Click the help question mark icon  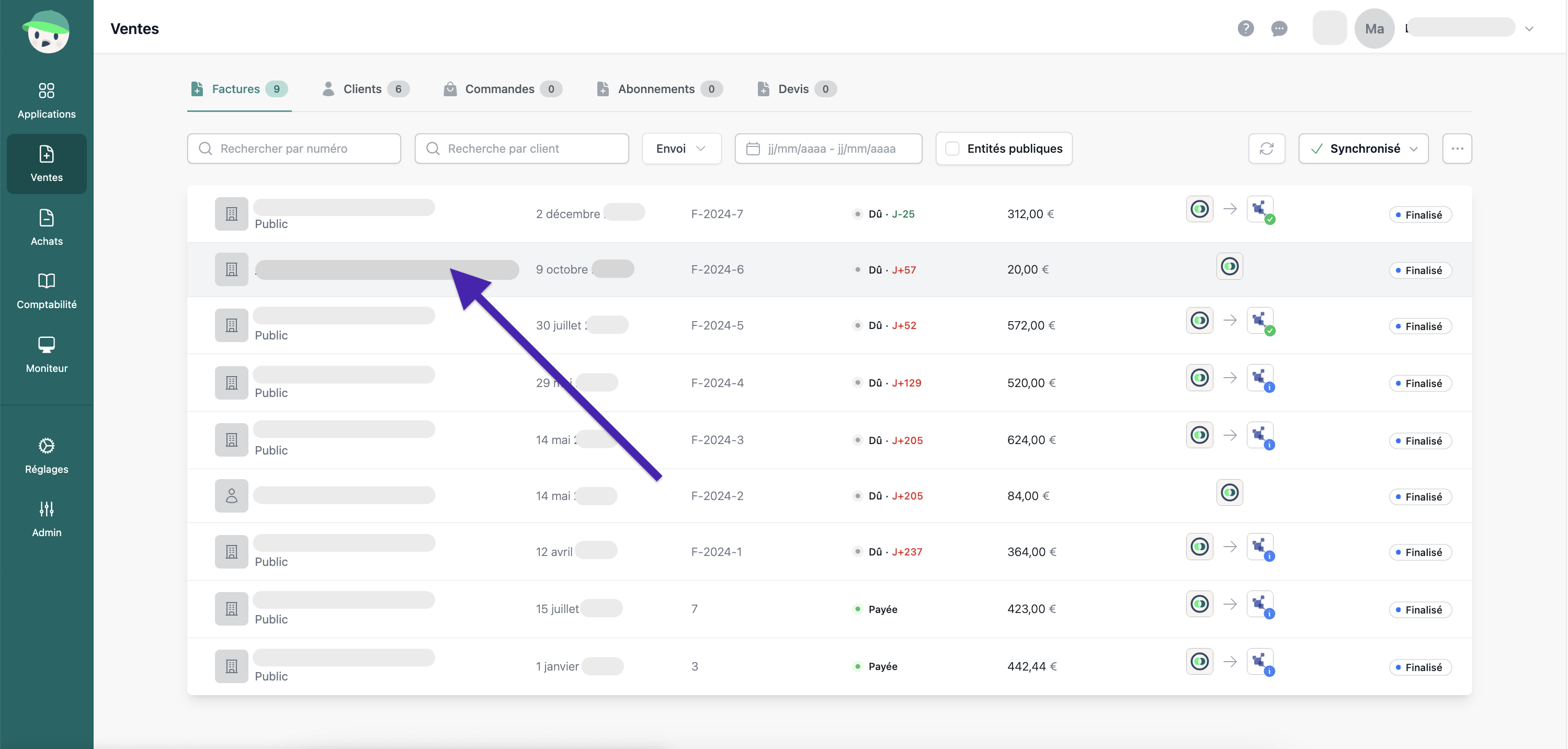1245,28
